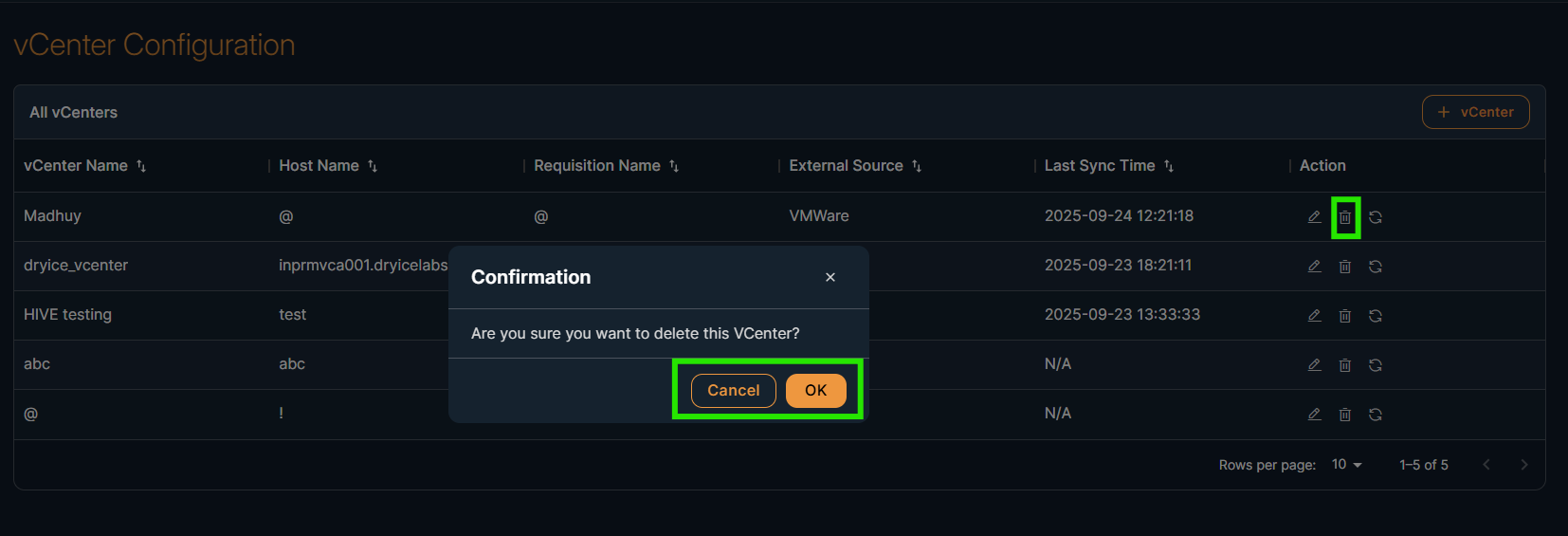This screenshot has height=536, width=1568.
Task: Add a new vCenter
Action: click(1475, 112)
